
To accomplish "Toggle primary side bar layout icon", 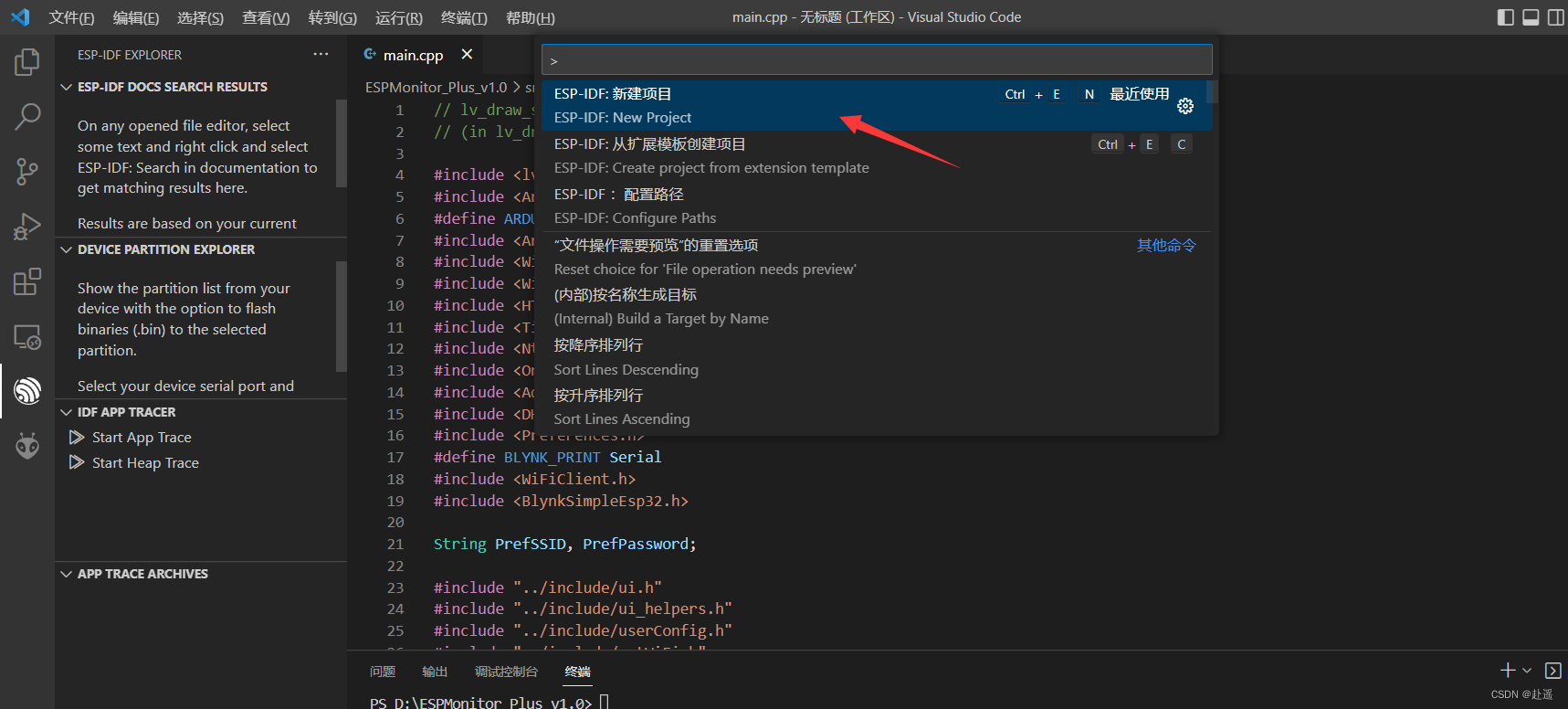I will (1506, 17).
